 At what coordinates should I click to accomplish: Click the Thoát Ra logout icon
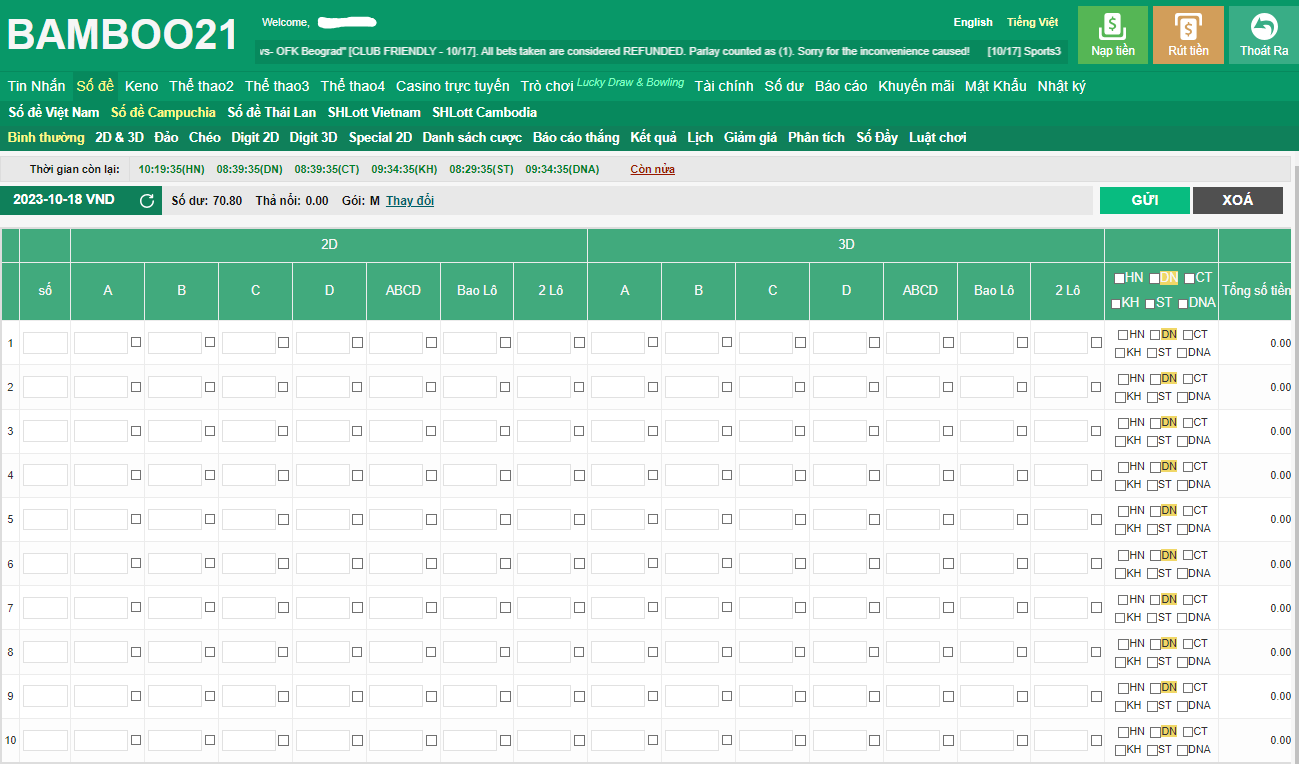point(1264,35)
